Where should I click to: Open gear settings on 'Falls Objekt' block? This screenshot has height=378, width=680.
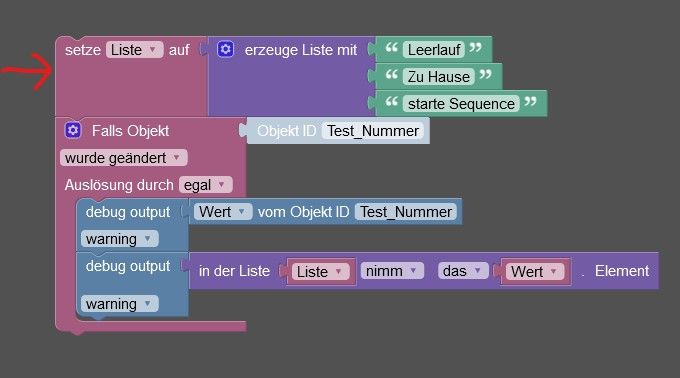pos(73,130)
